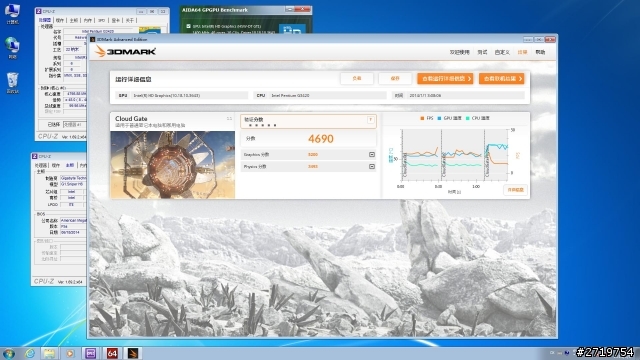
Task: Select the Mainboard tab in lower CPU-Z window
Action: [70, 165]
